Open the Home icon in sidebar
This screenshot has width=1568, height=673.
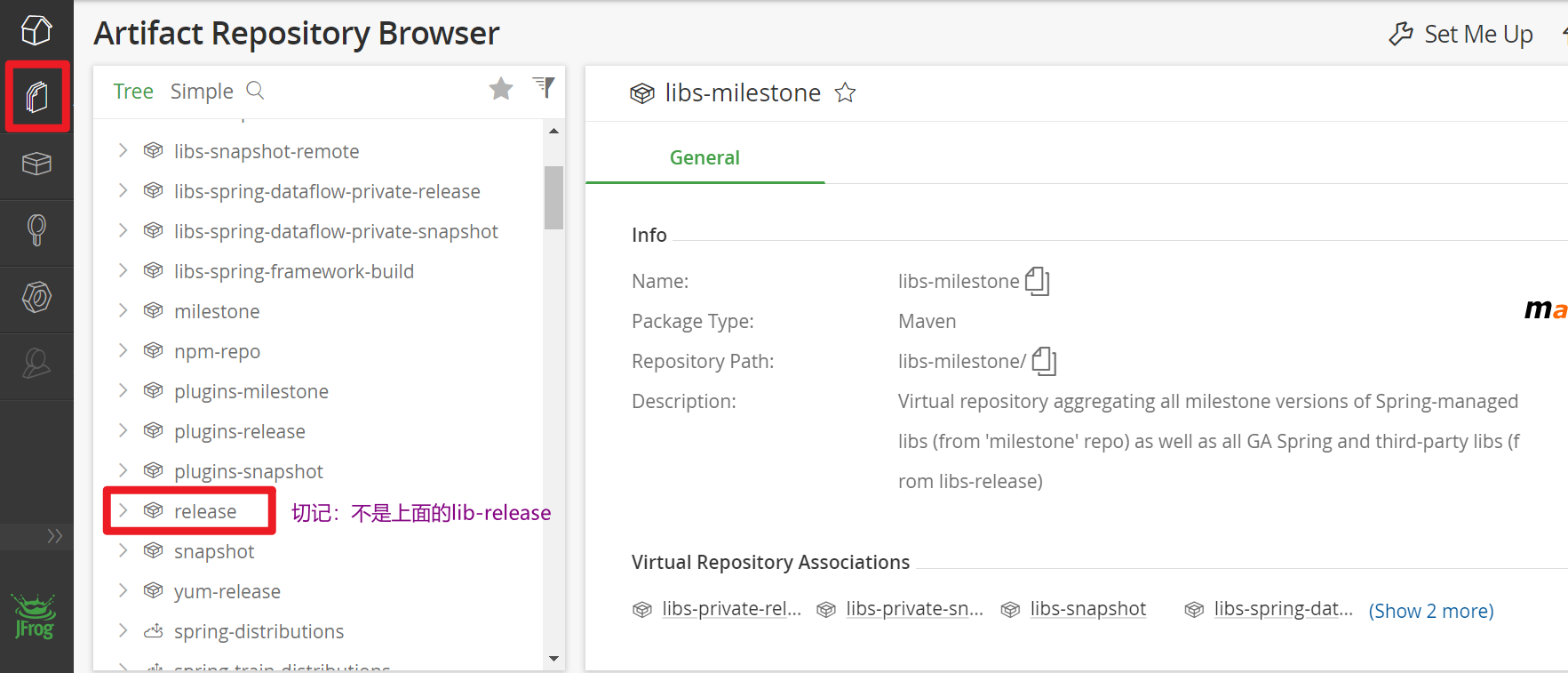pyautogui.click(x=36, y=30)
